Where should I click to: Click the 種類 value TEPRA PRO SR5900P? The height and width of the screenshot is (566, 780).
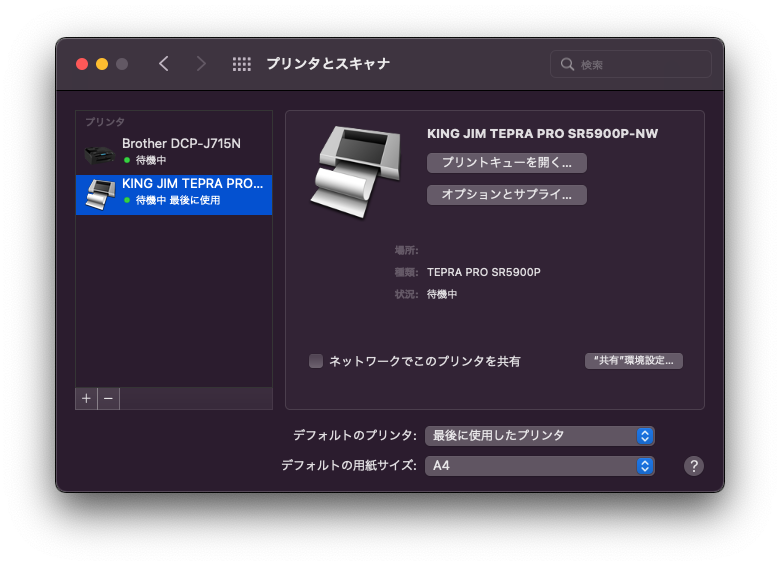484,272
